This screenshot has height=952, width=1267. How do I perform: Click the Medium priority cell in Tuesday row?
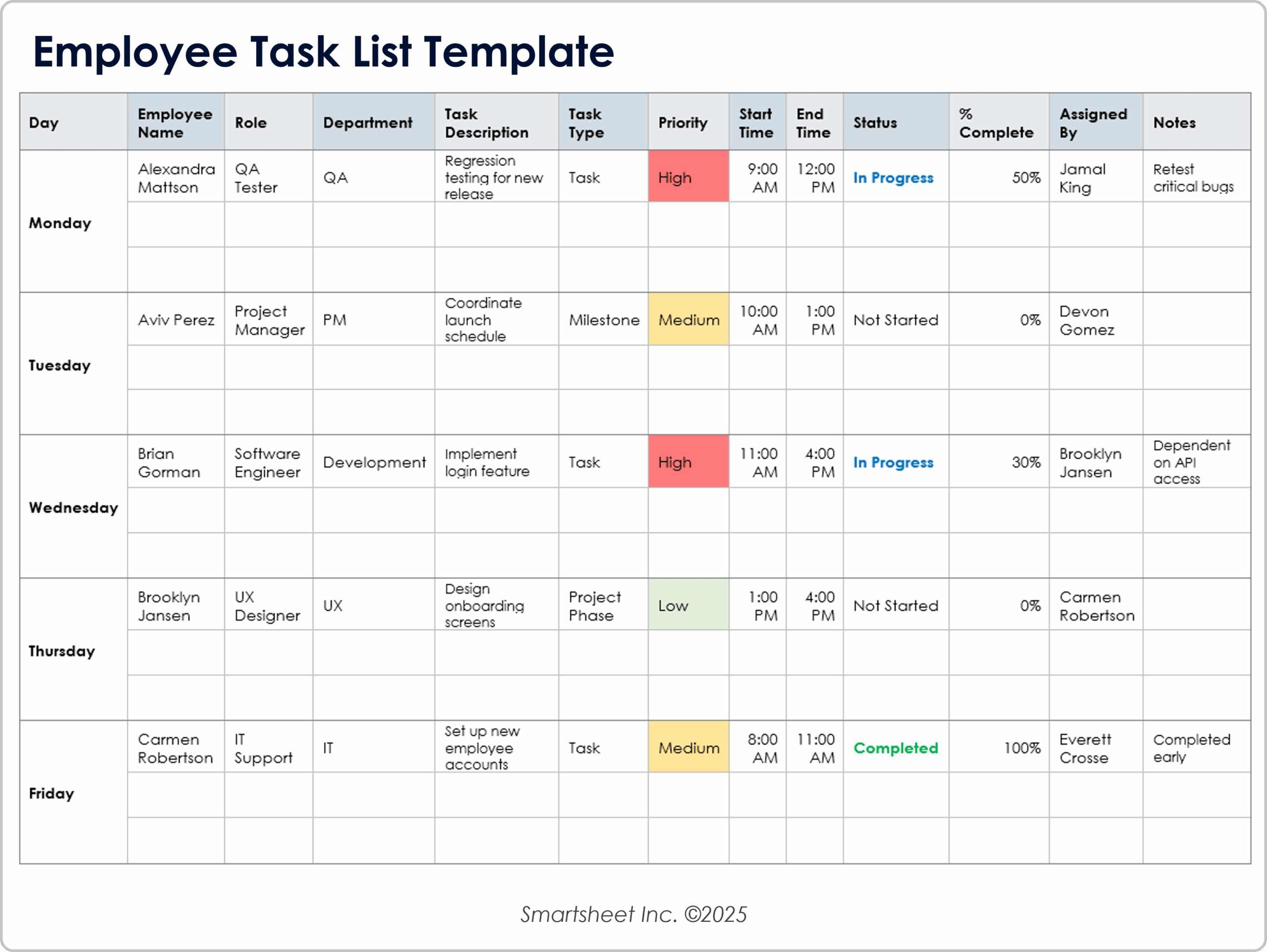point(688,320)
